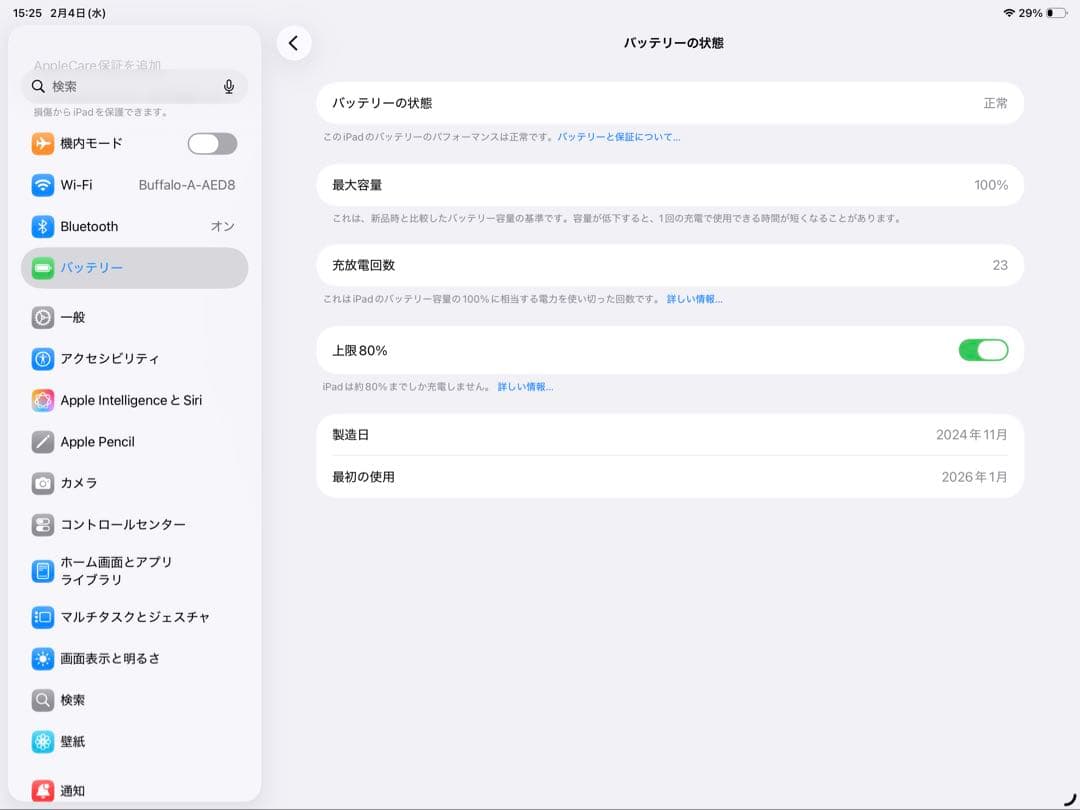Disable the 上限80% charging limit toggle
The width and height of the screenshot is (1080, 810).
tap(983, 350)
